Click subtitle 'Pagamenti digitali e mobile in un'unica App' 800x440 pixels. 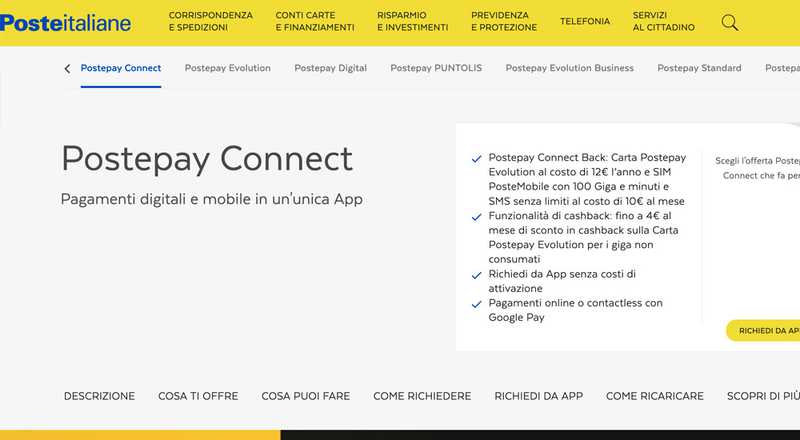point(212,199)
